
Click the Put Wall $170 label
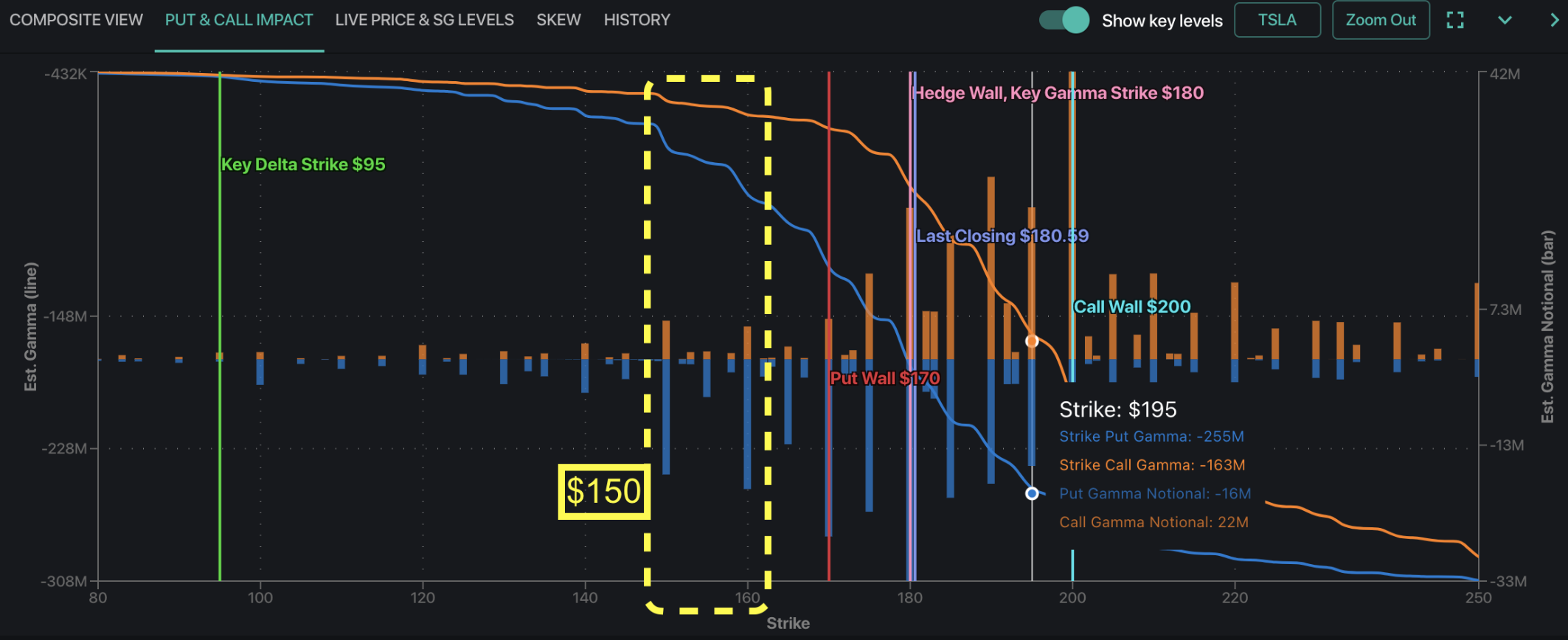[884, 378]
